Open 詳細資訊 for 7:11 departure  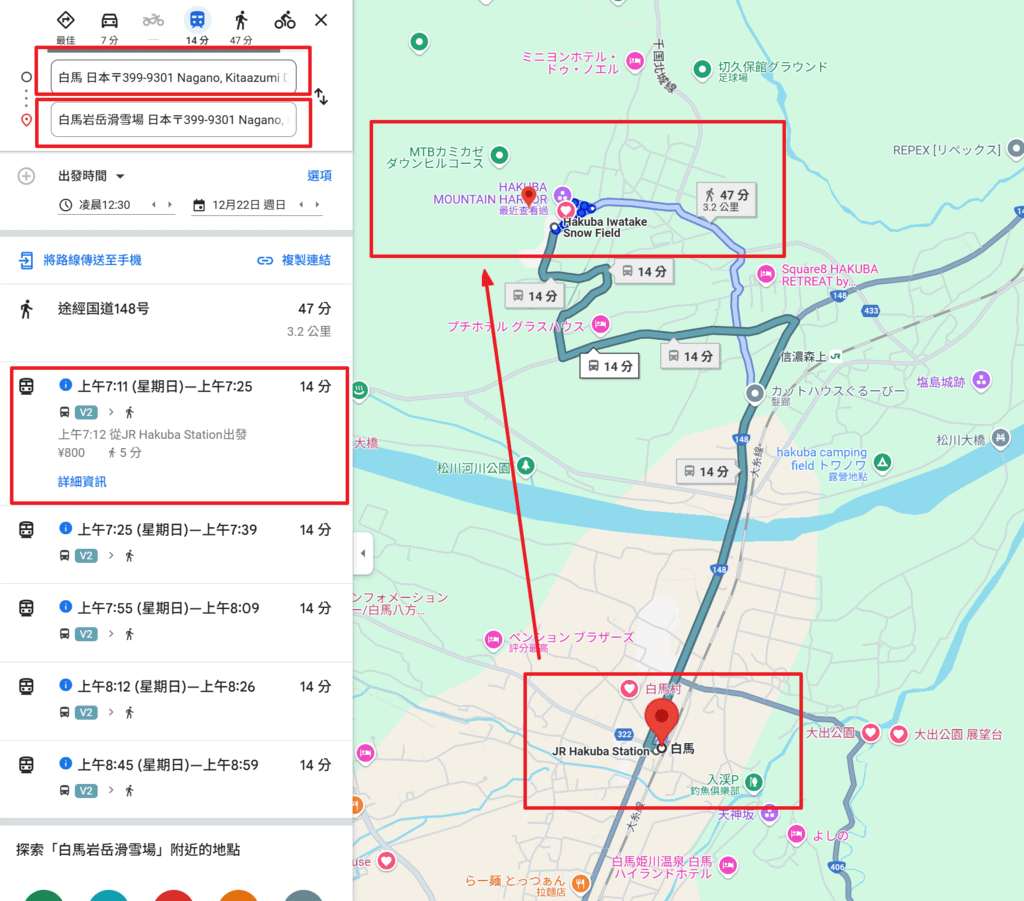click(82, 482)
